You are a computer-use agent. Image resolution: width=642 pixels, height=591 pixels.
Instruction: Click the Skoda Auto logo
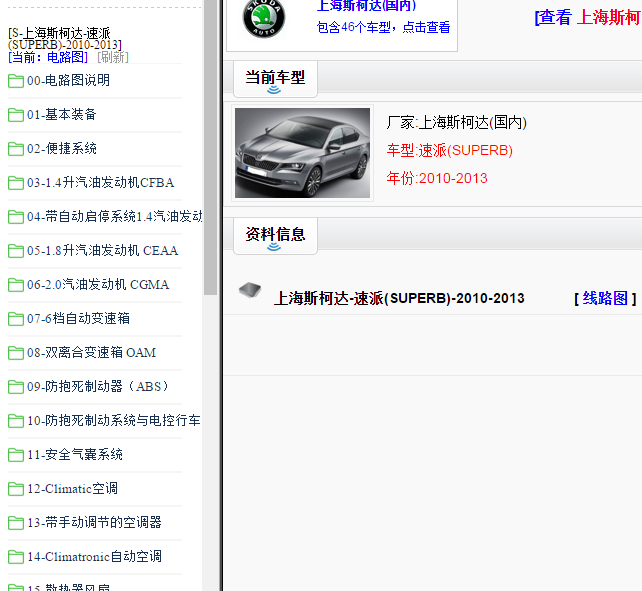pos(264,18)
